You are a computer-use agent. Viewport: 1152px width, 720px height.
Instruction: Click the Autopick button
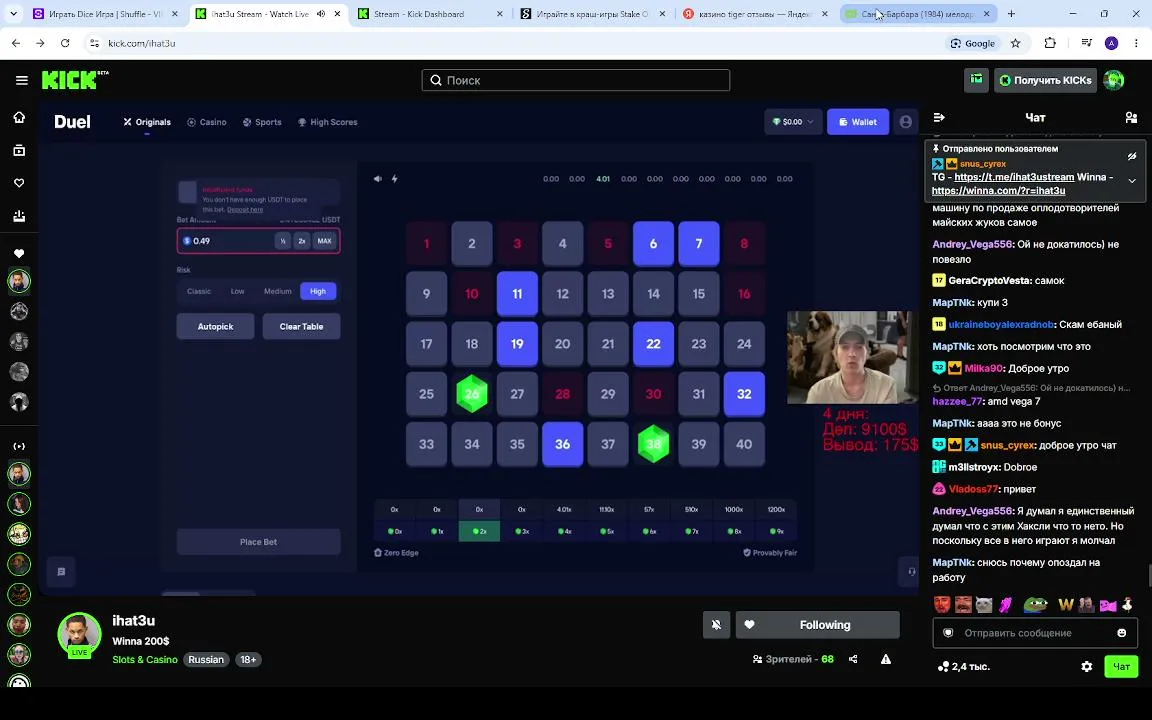(x=215, y=326)
